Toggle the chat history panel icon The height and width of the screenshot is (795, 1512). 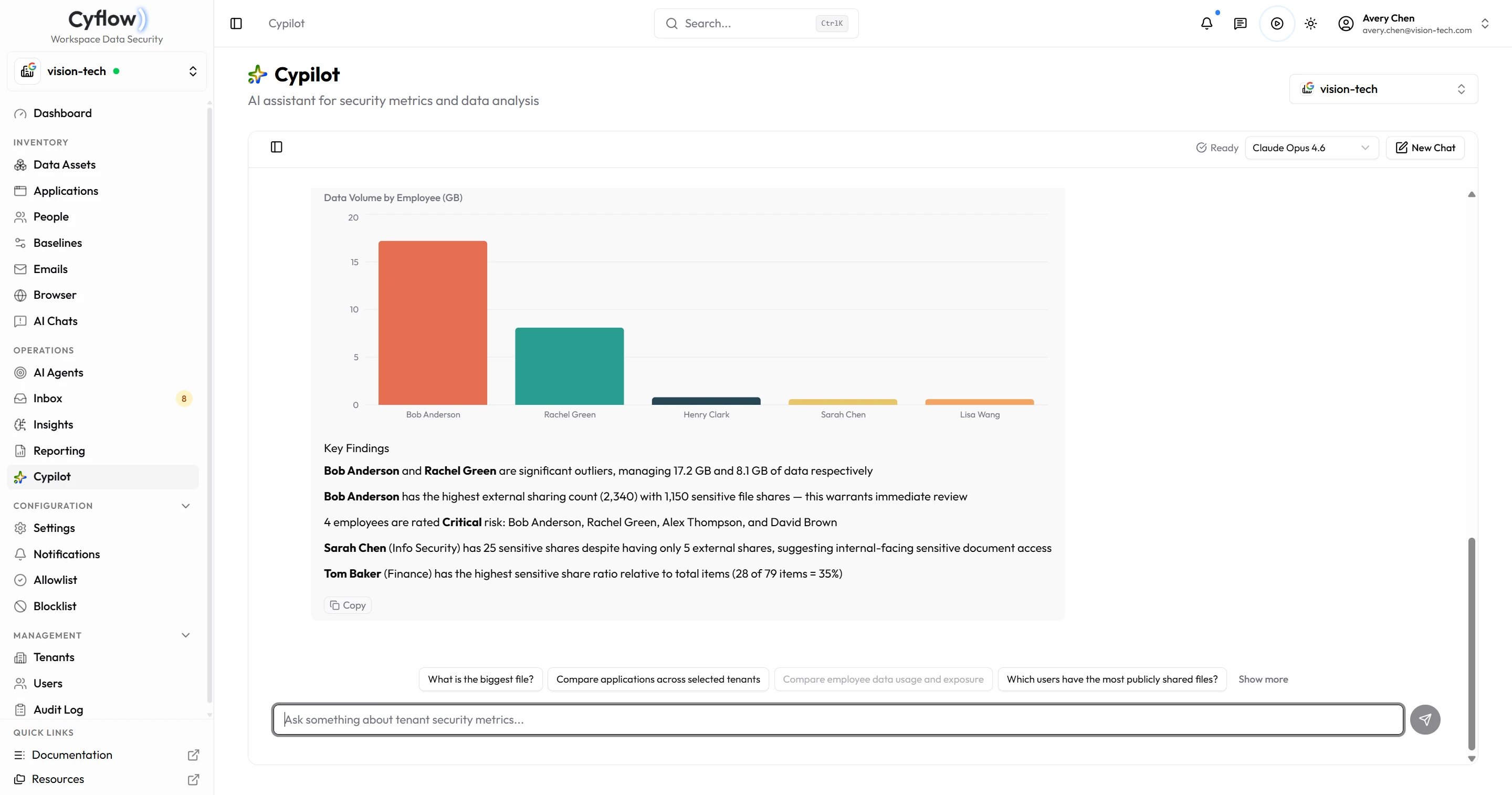[x=277, y=147]
